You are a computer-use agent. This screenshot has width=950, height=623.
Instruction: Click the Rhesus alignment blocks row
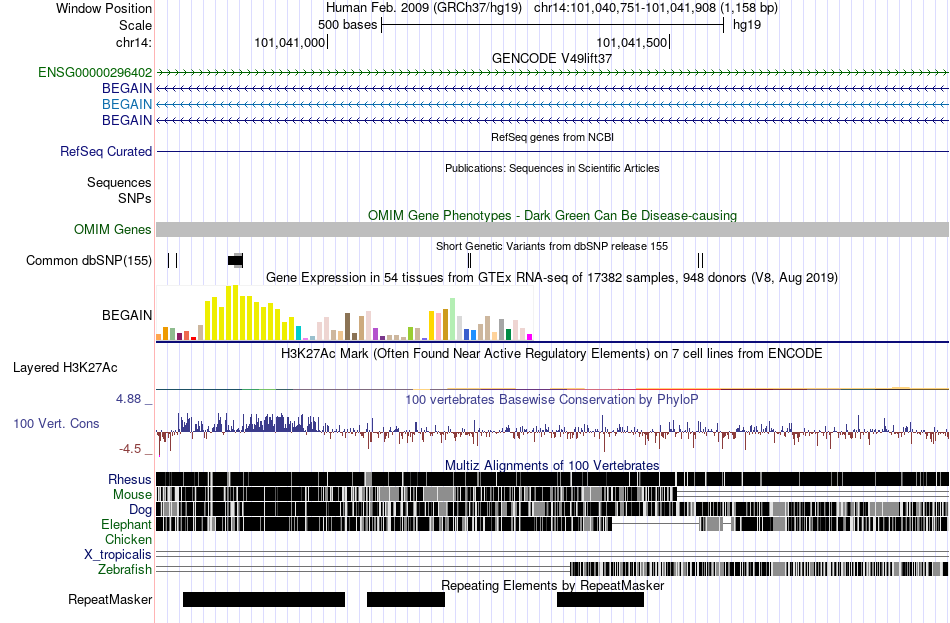point(552,479)
